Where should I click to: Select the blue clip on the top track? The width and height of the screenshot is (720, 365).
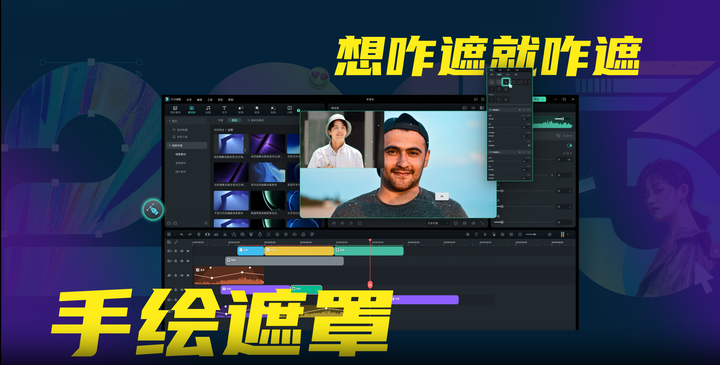251,251
